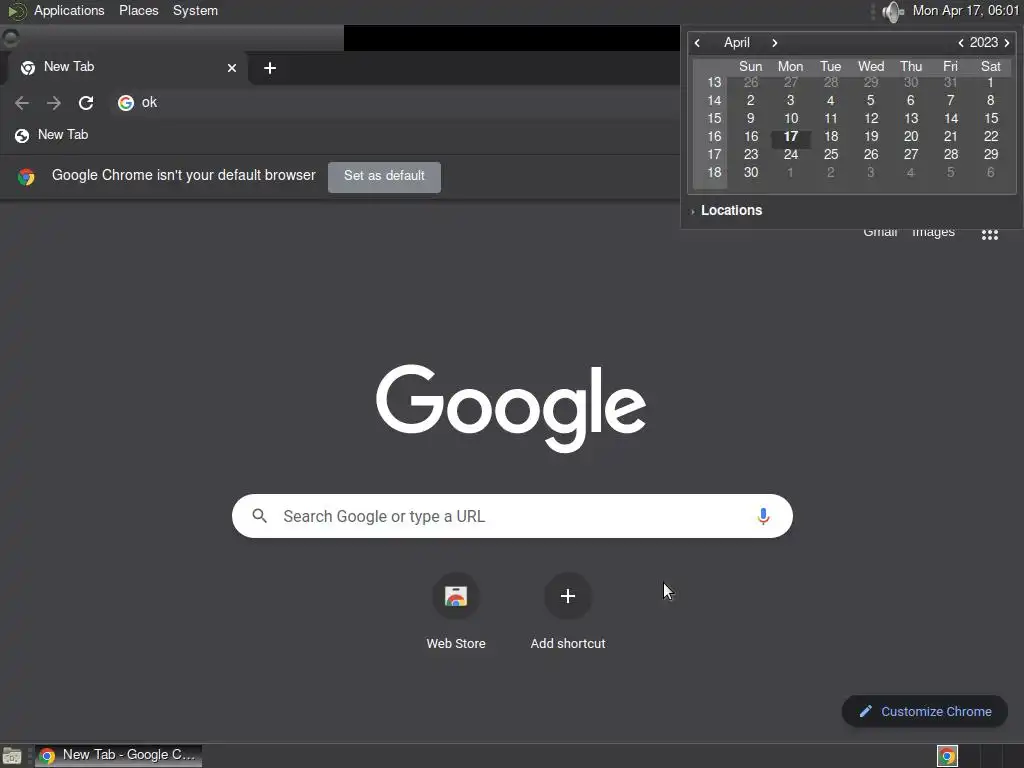Select April 17 in the calendar
The height and width of the screenshot is (768, 1024).
pyautogui.click(x=790, y=136)
